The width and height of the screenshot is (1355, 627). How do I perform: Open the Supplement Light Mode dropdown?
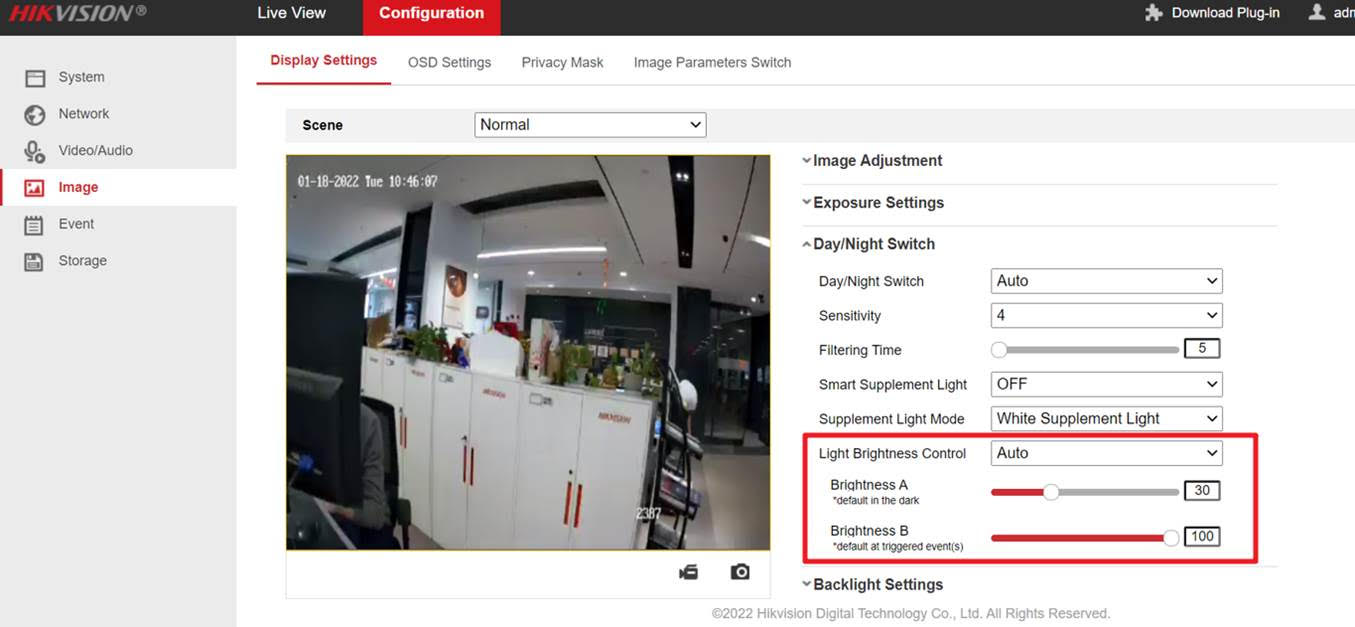(1106, 419)
